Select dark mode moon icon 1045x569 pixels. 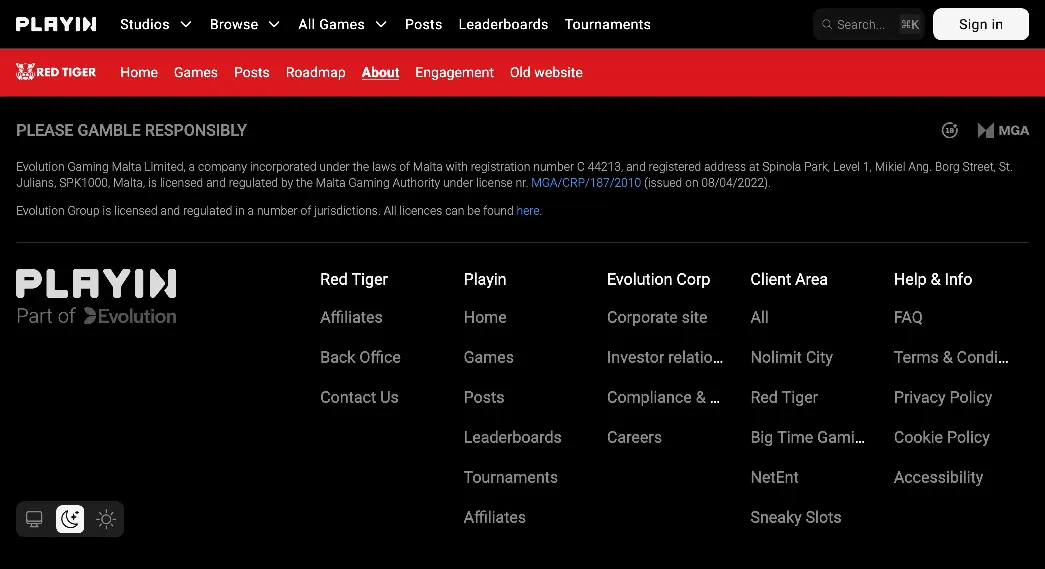point(70,519)
